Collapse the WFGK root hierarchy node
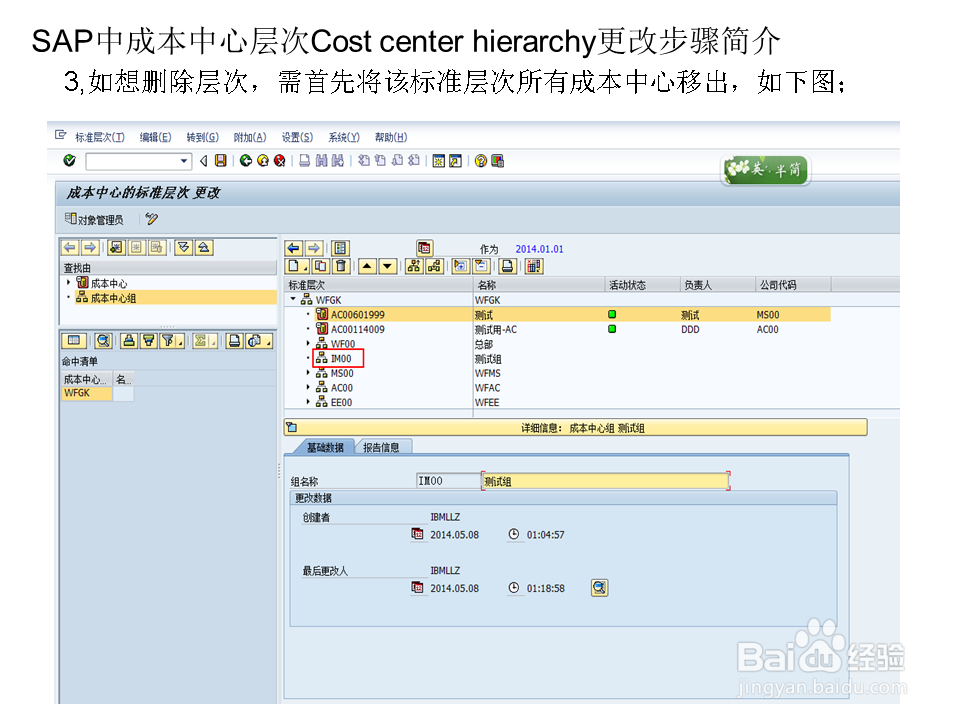The image size is (960, 720). coord(293,299)
